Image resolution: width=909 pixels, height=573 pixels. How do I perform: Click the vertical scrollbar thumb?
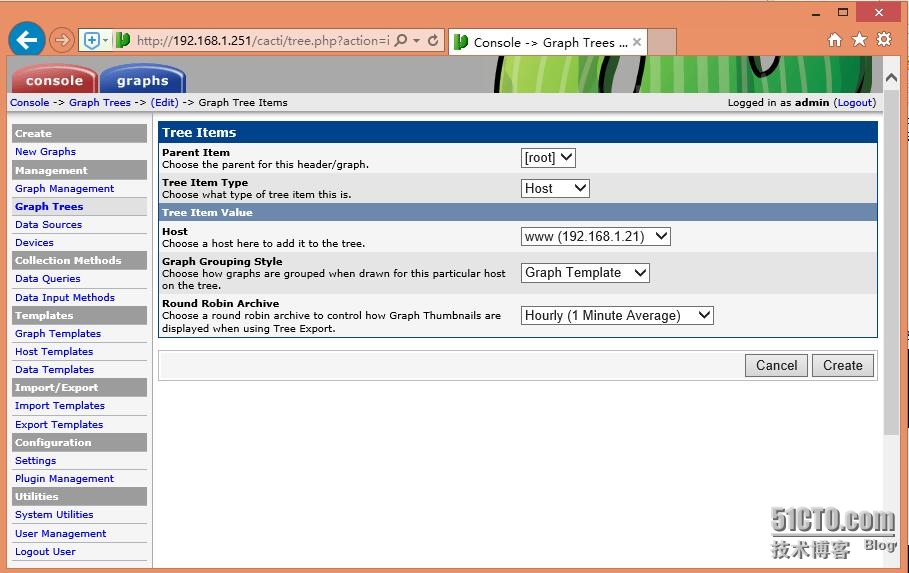892,262
